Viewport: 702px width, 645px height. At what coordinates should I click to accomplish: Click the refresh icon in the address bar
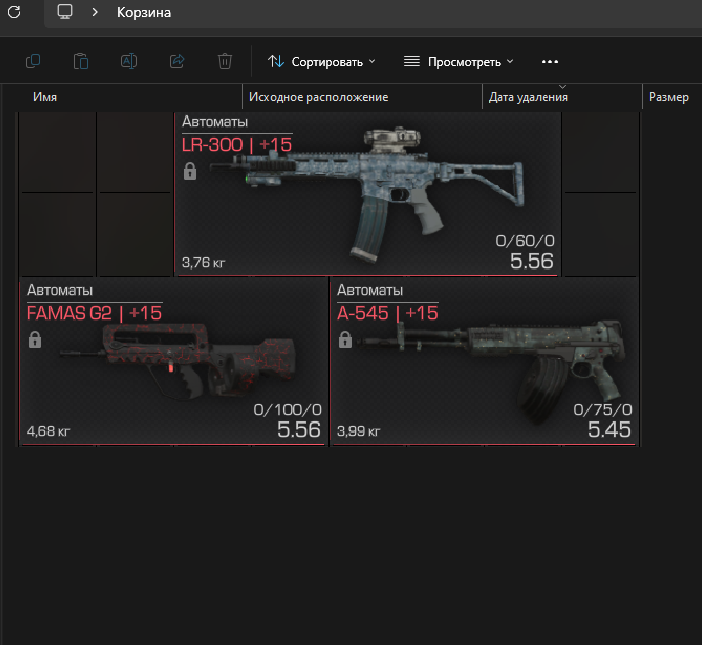pos(14,12)
